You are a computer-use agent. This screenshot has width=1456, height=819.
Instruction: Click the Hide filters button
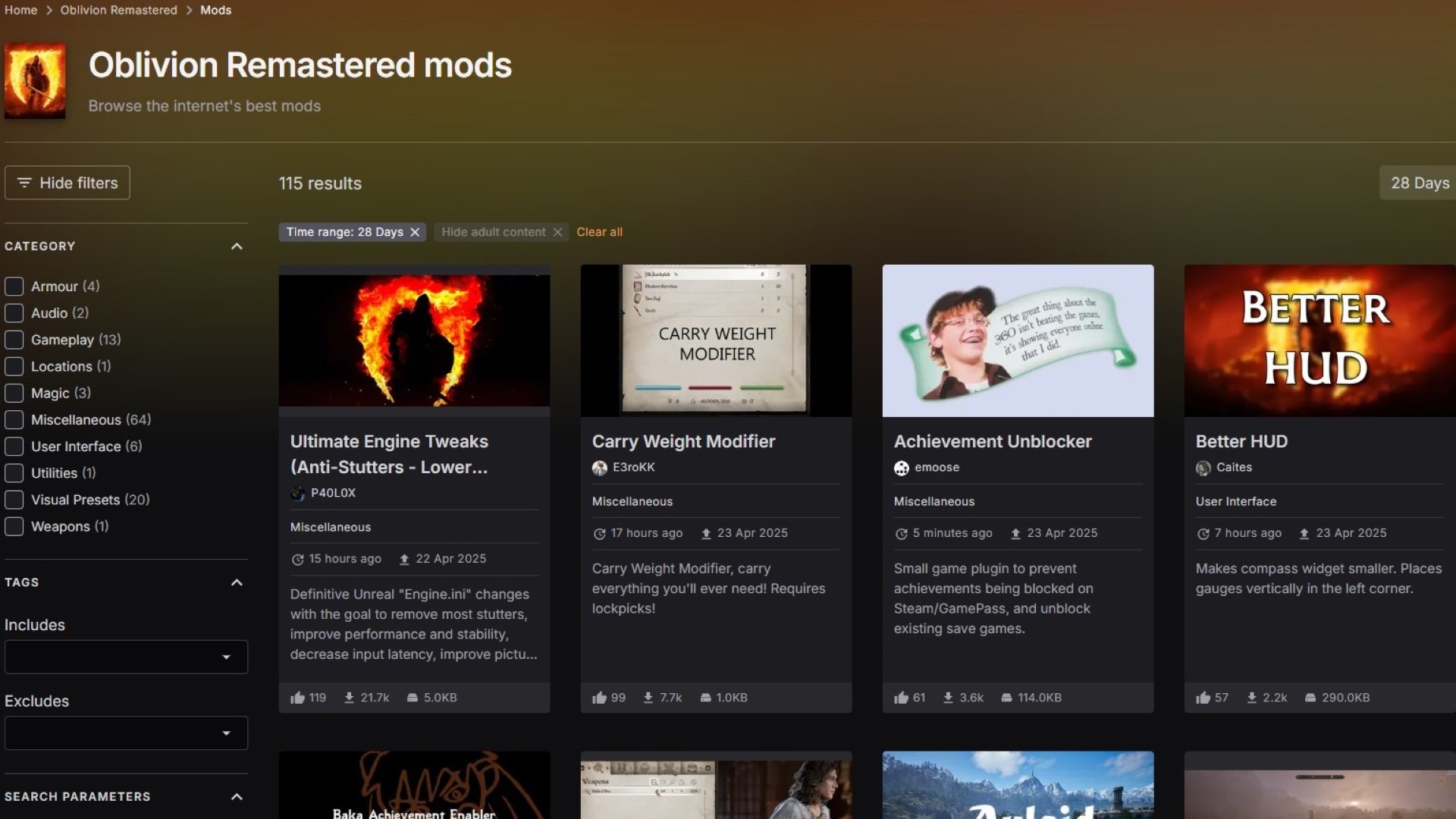click(67, 183)
